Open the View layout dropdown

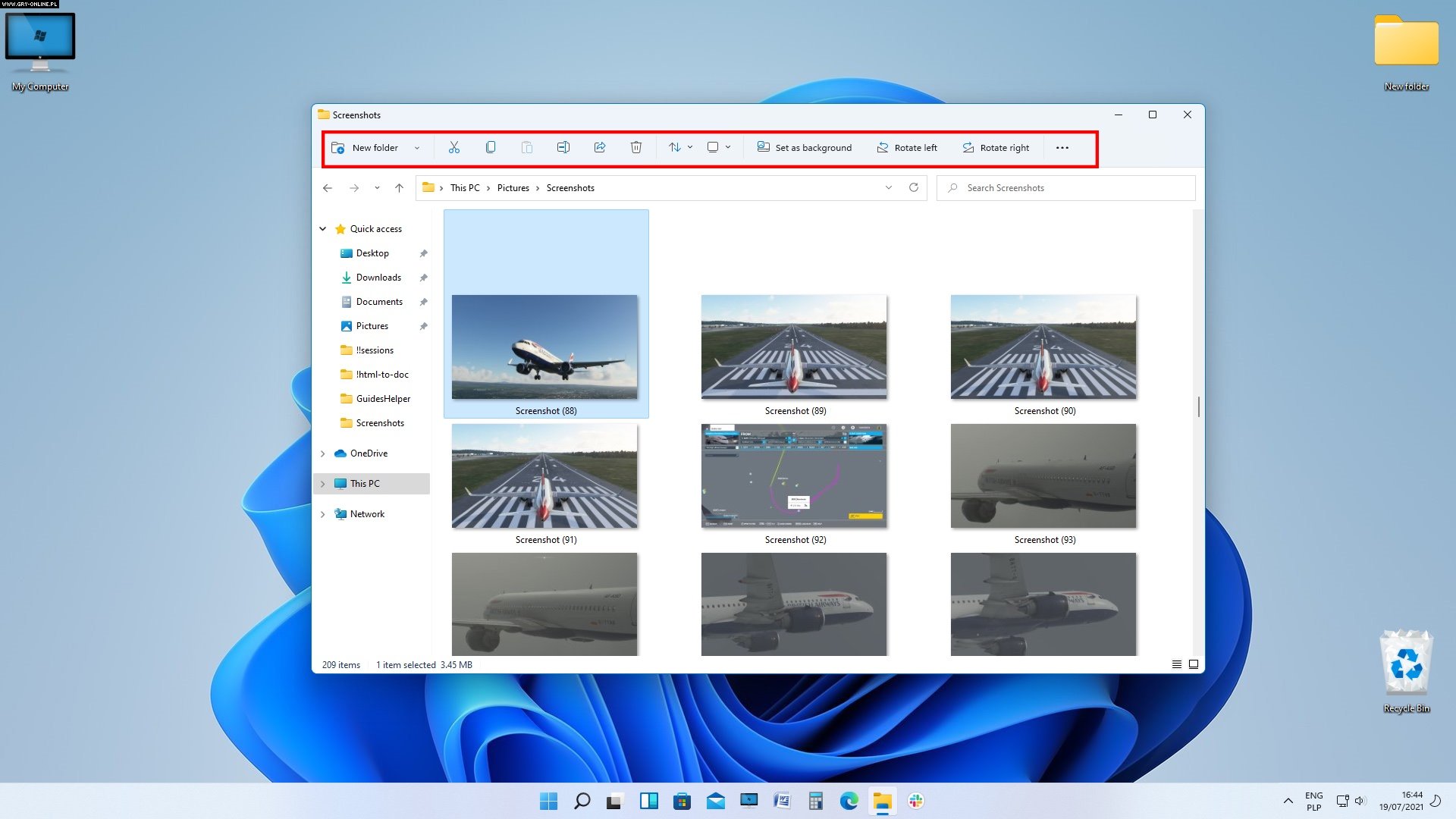pyautogui.click(x=718, y=147)
